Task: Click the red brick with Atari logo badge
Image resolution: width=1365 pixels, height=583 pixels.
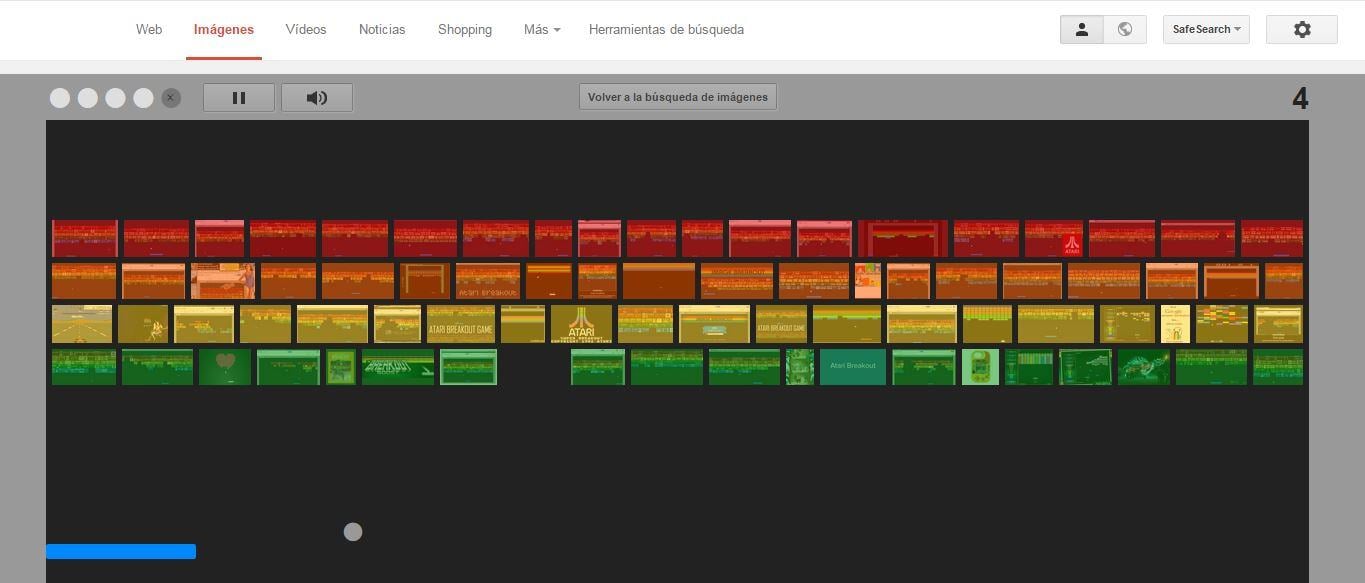Action: pyautogui.click(x=1054, y=239)
